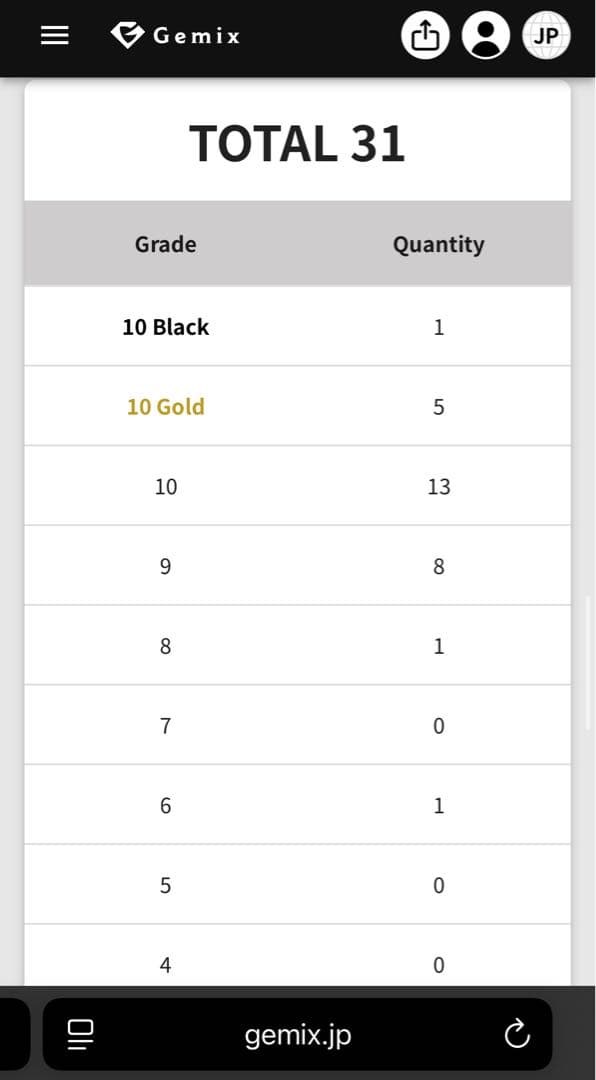Open the hamburger navigation menu
Screen dimensions: 596x1080
click(54, 35)
